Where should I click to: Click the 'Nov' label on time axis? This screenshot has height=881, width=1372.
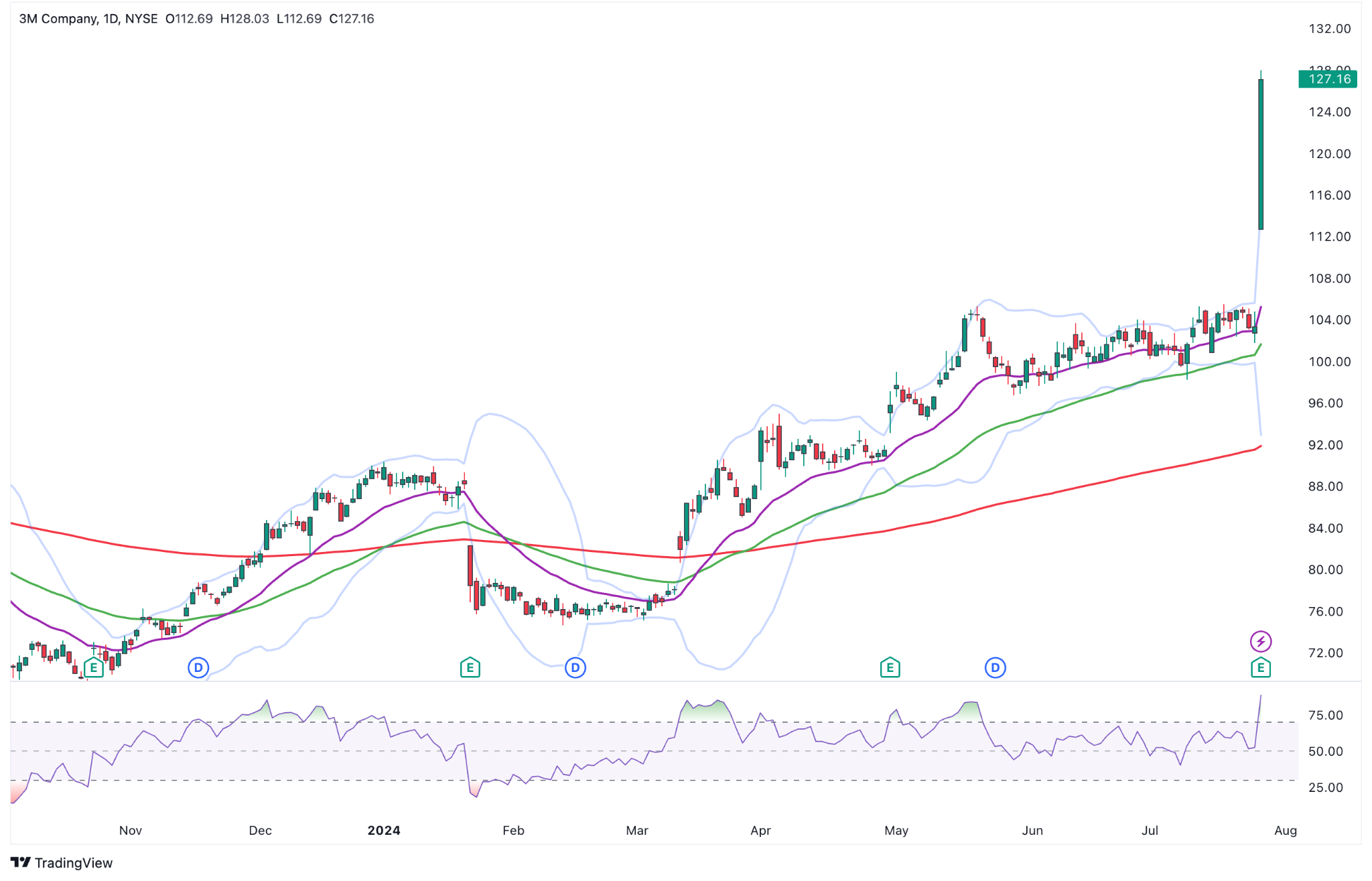(131, 830)
